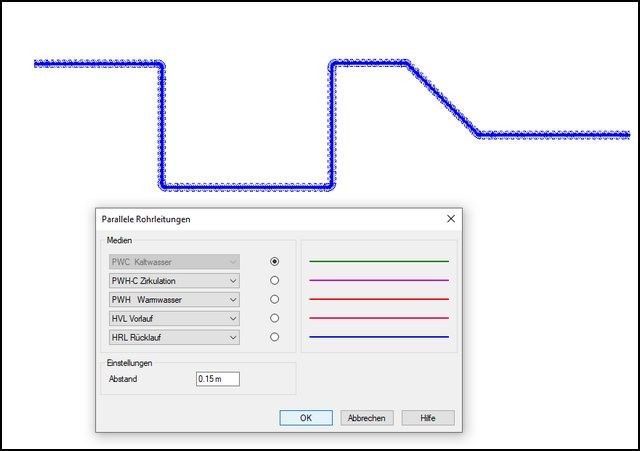Click the disabled PWC Kaltwasser combo box
Screen dimensions: 640x451
[x=174, y=262]
